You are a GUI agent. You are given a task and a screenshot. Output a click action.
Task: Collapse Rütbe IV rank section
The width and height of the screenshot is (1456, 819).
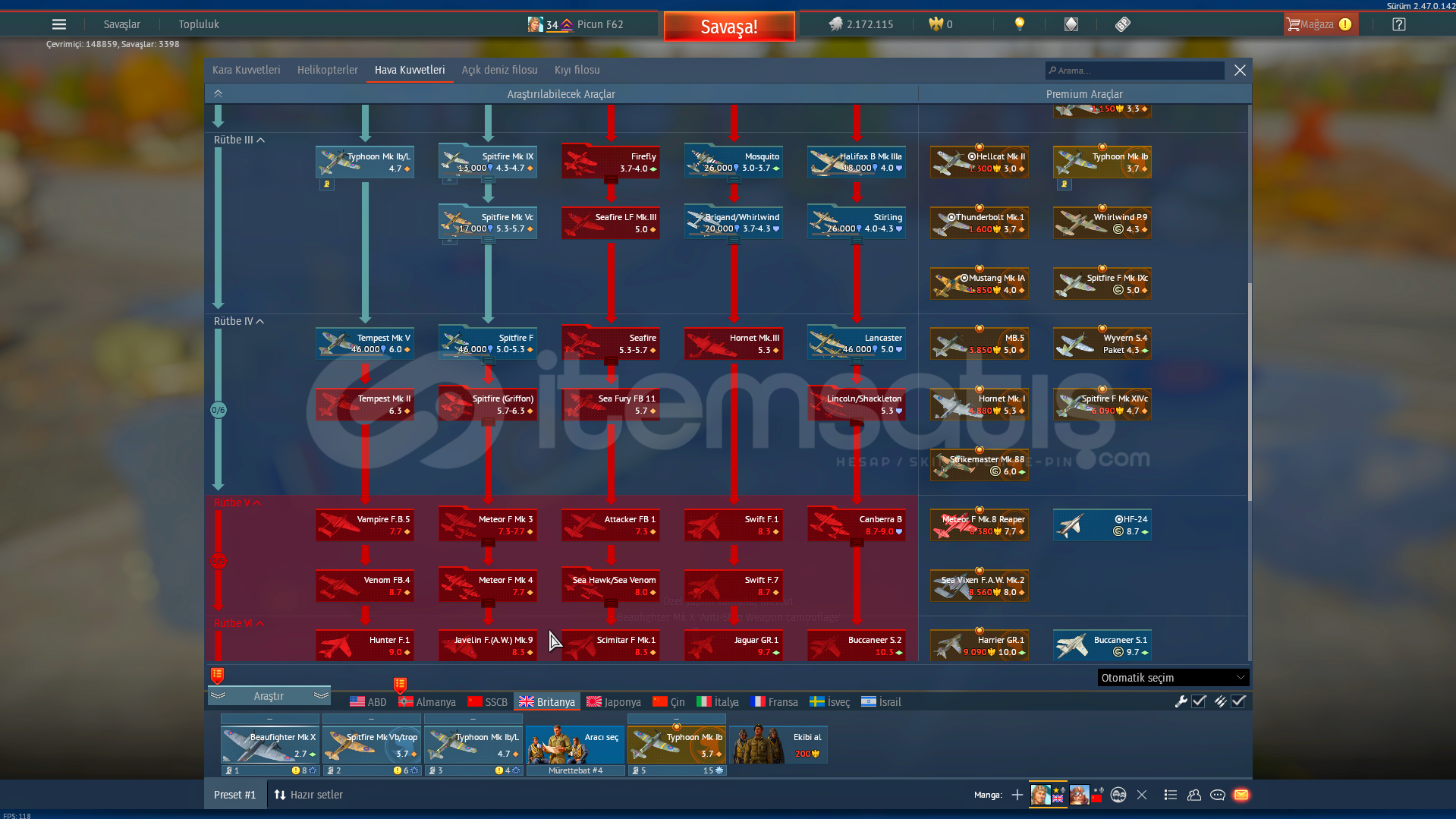(239, 321)
